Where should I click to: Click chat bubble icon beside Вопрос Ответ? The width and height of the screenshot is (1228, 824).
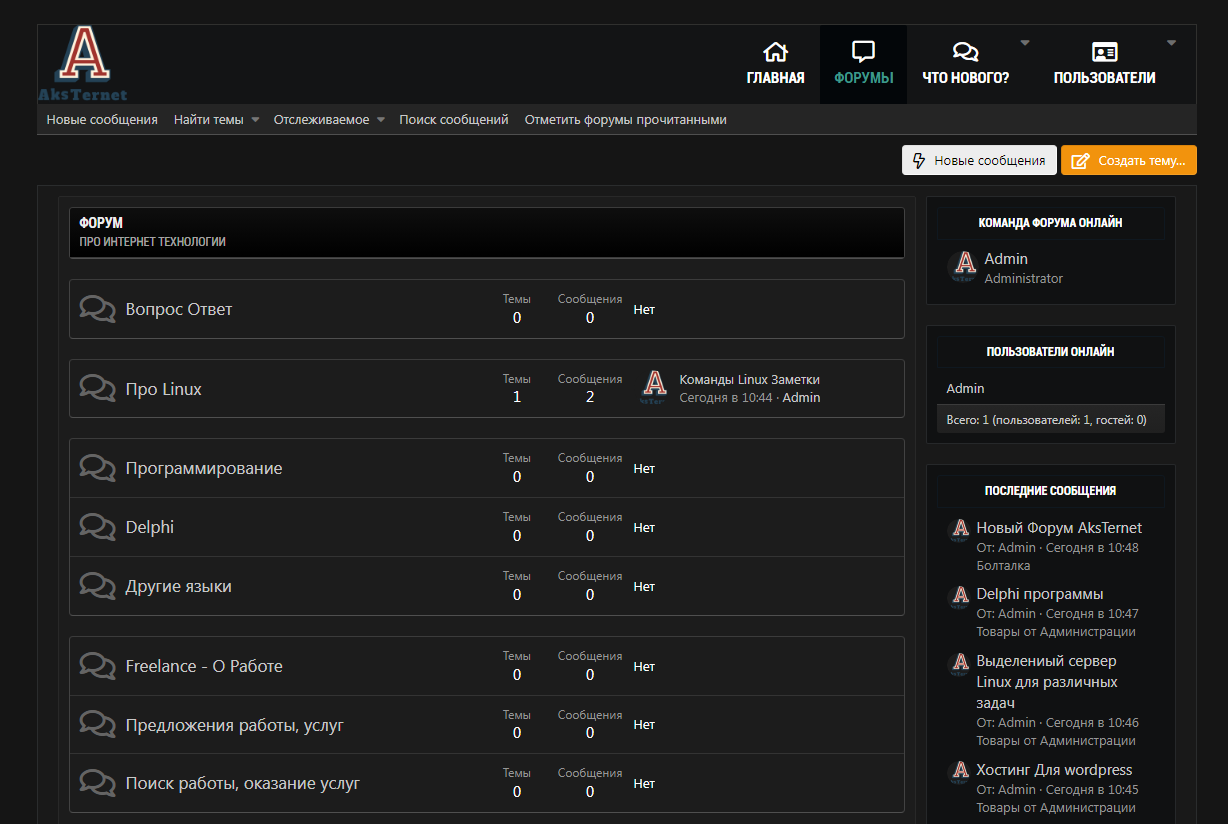click(97, 309)
